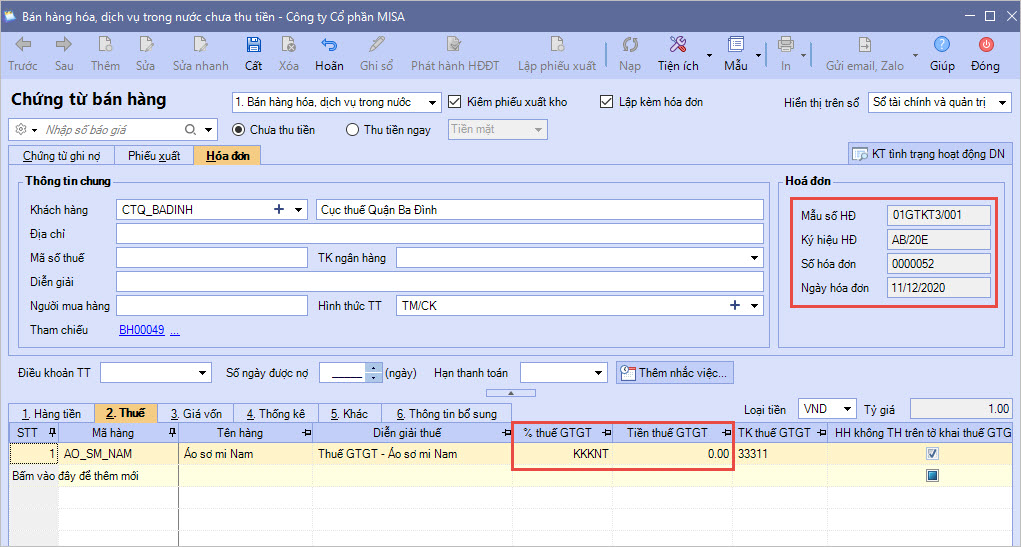The height and width of the screenshot is (547, 1021).
Task: Click the Đóng close icon in toolbar
Action: (985, 45)
